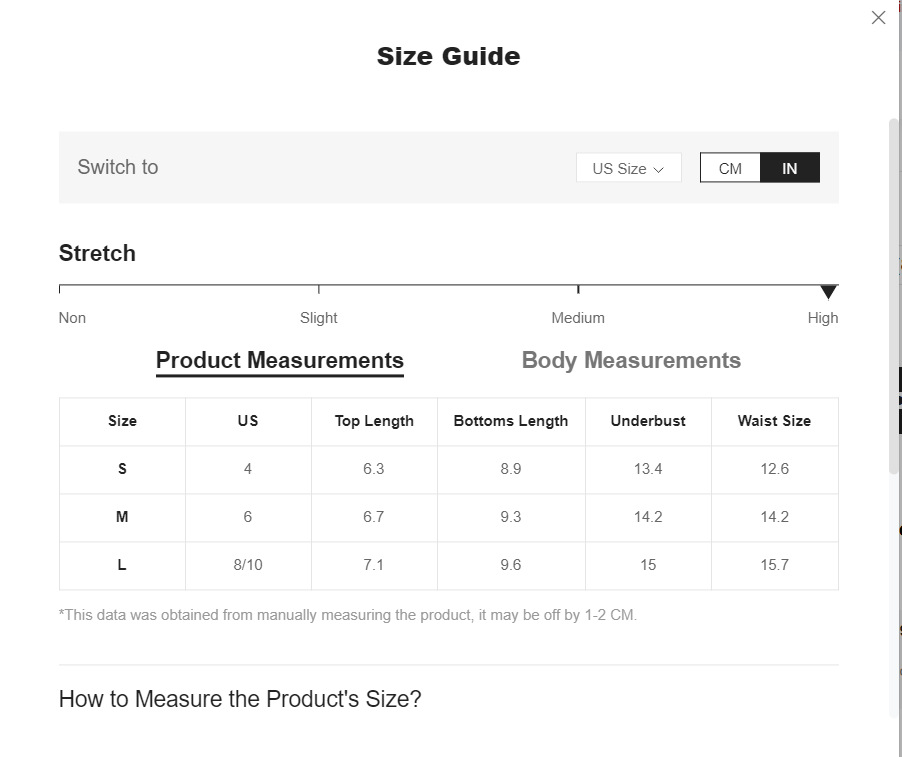
Task: Click the Medium stretch level label
Action: click(x=578, y=318)
